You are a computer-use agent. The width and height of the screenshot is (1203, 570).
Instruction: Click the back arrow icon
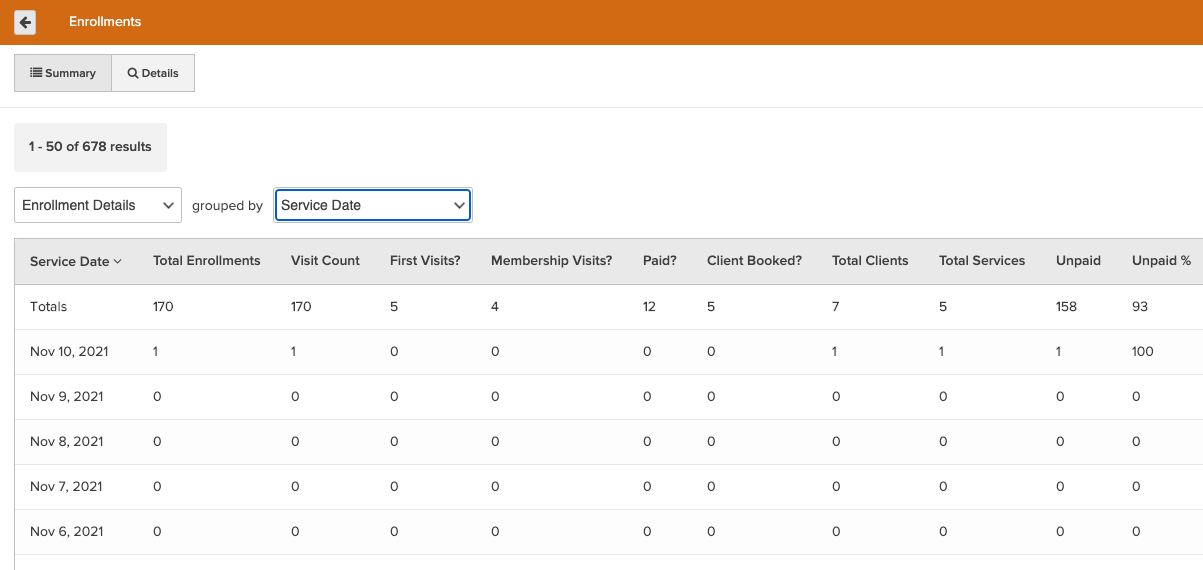25,22
